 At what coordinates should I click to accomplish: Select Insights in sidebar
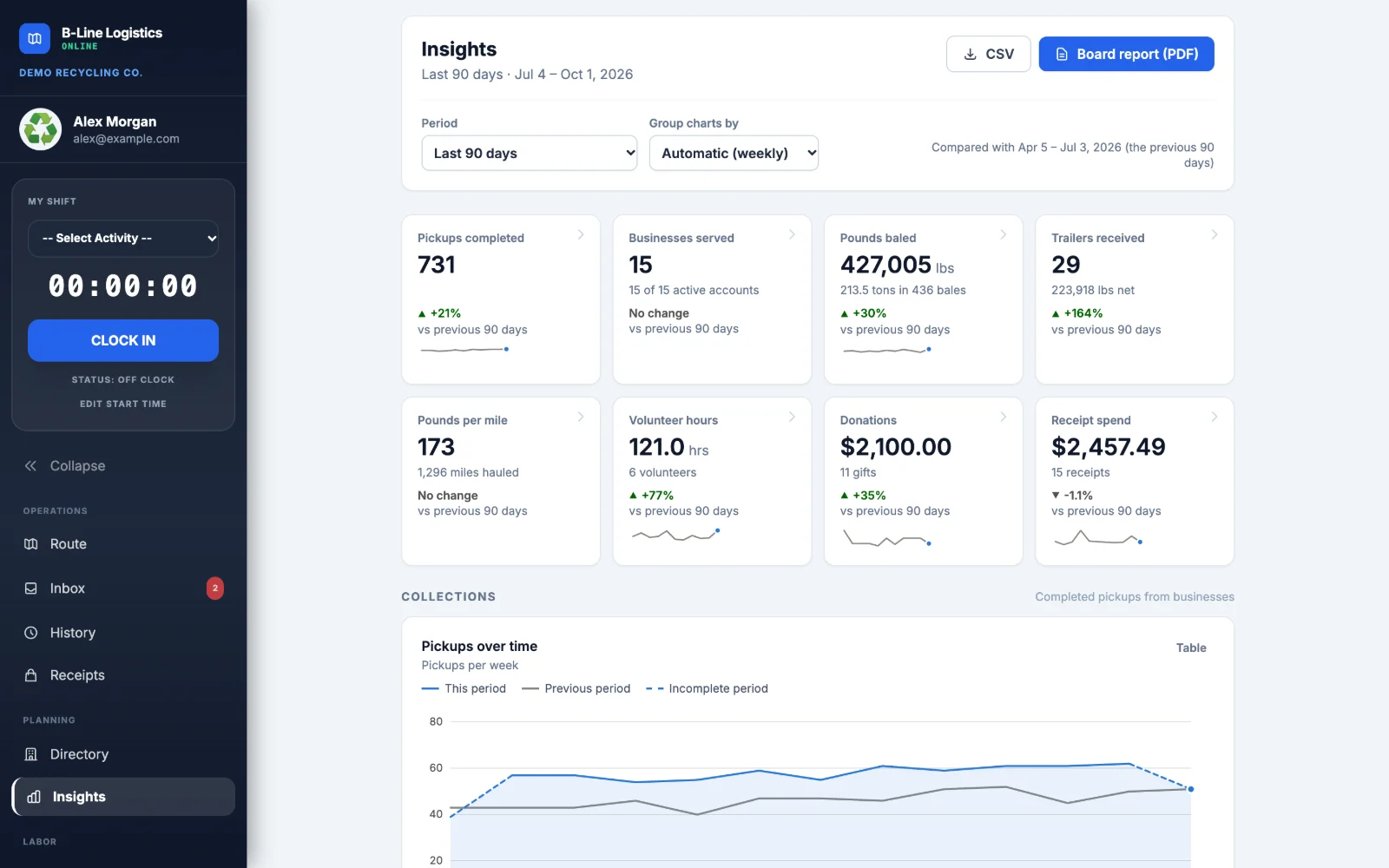click(123, 797)
